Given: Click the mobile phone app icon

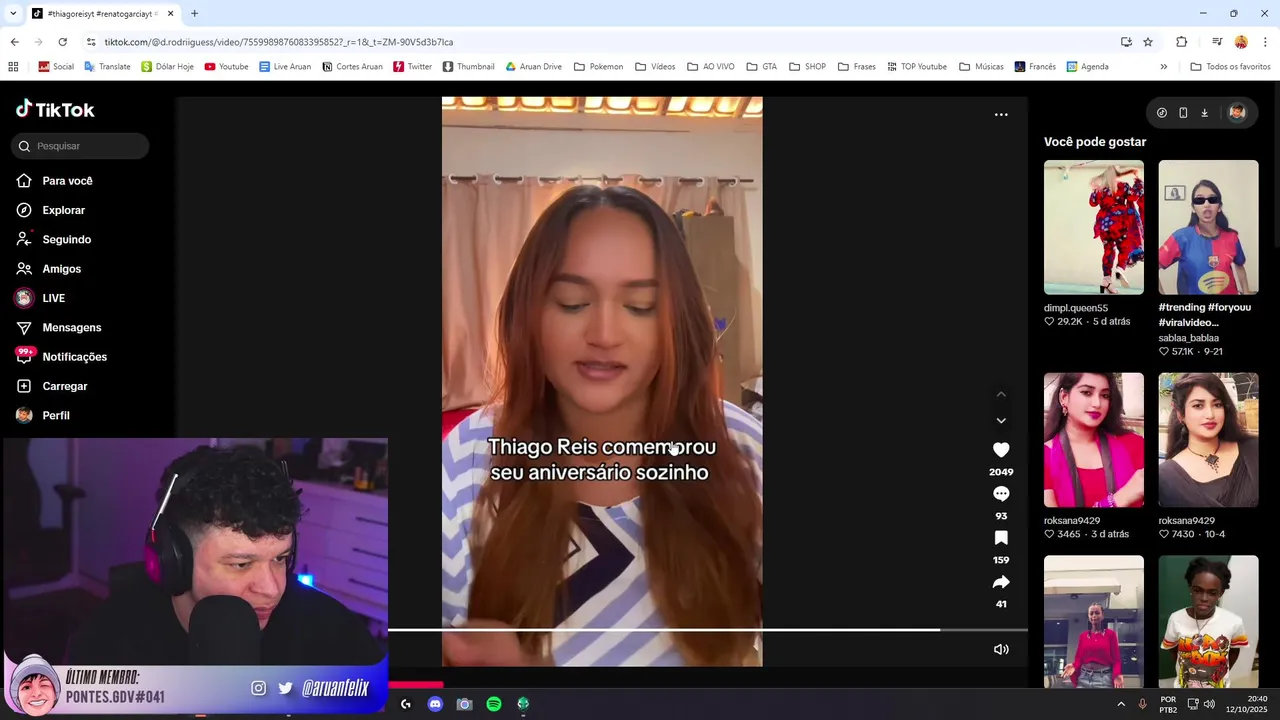Looking at the screenshot, I should [1183, 113].
